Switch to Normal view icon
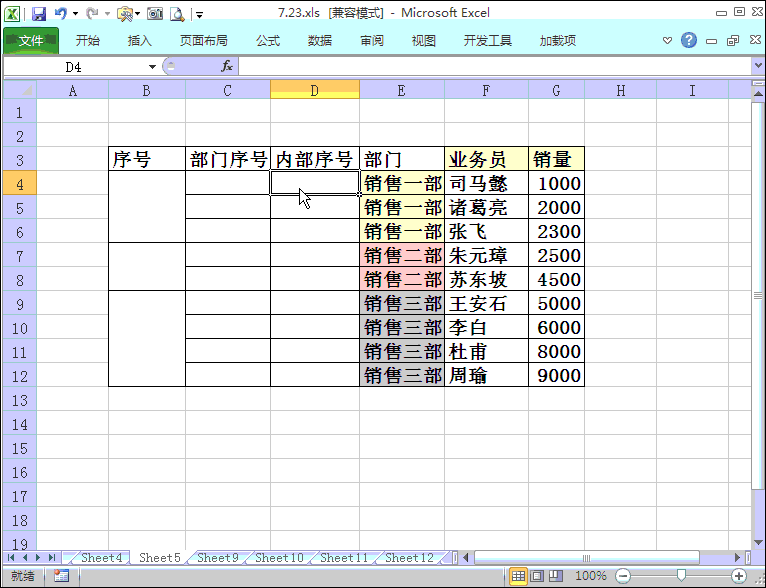The image size is (766, 588). click(x=518, y=576)
